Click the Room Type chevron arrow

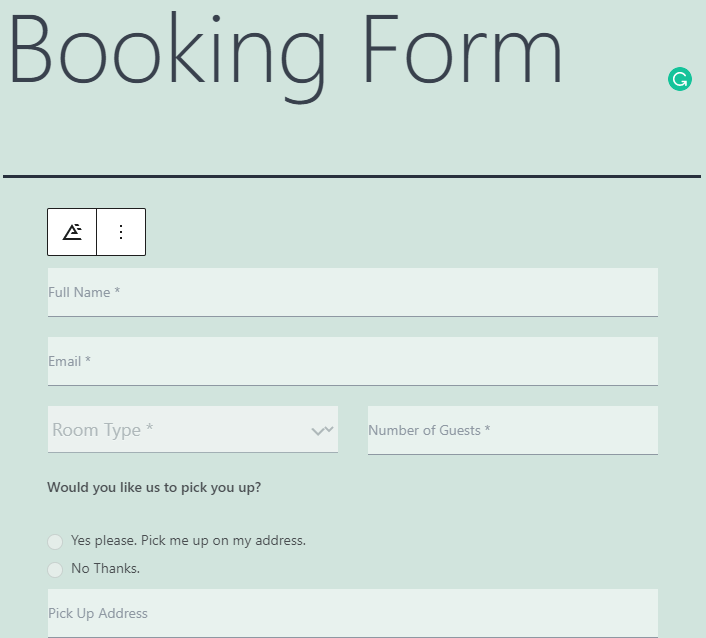pos(322,430)
